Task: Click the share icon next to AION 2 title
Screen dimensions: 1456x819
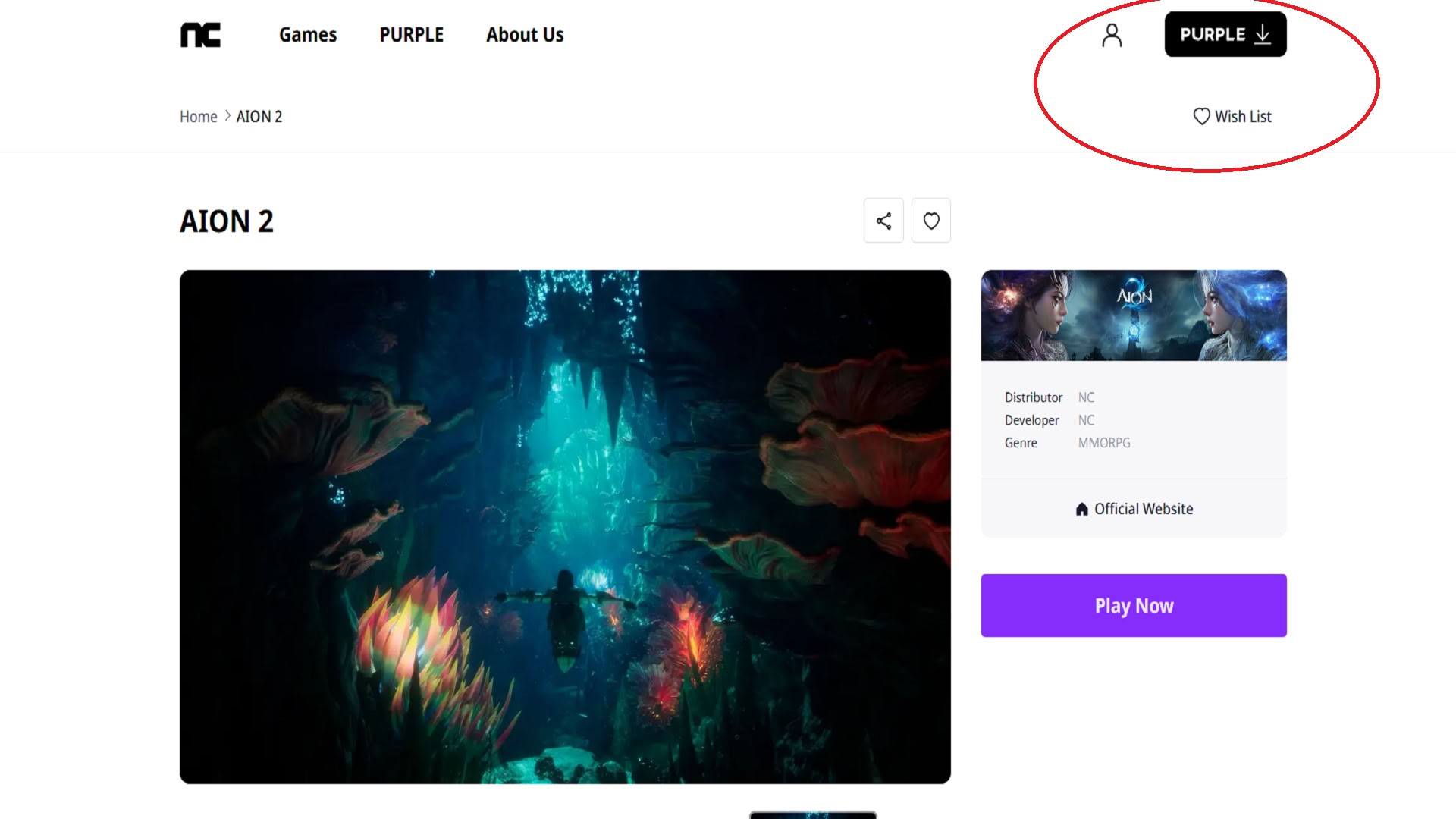Action: pyautogui.click(x=883, y=221)
